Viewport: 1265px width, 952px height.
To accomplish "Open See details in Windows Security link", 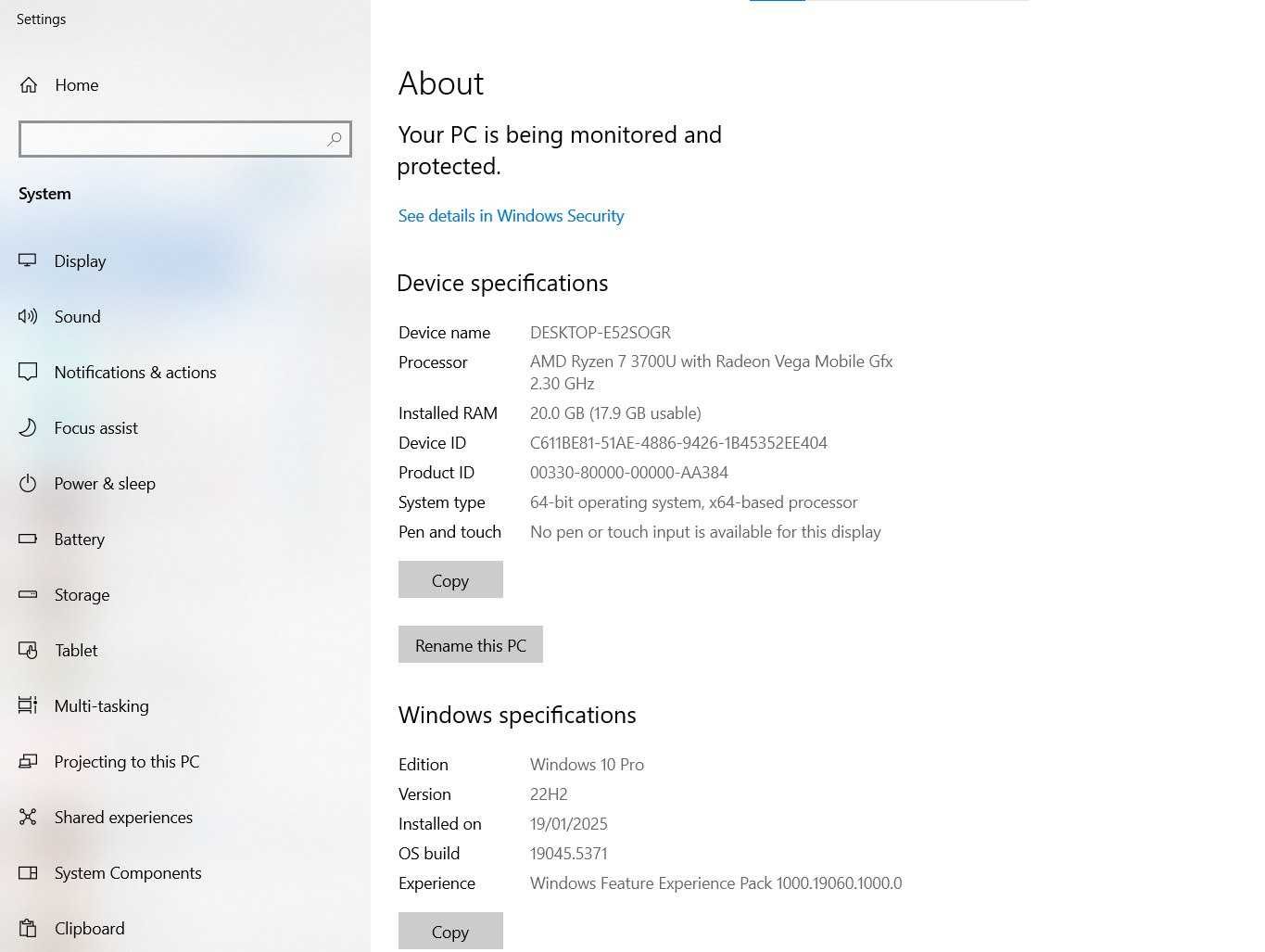I will coord(511,216).
